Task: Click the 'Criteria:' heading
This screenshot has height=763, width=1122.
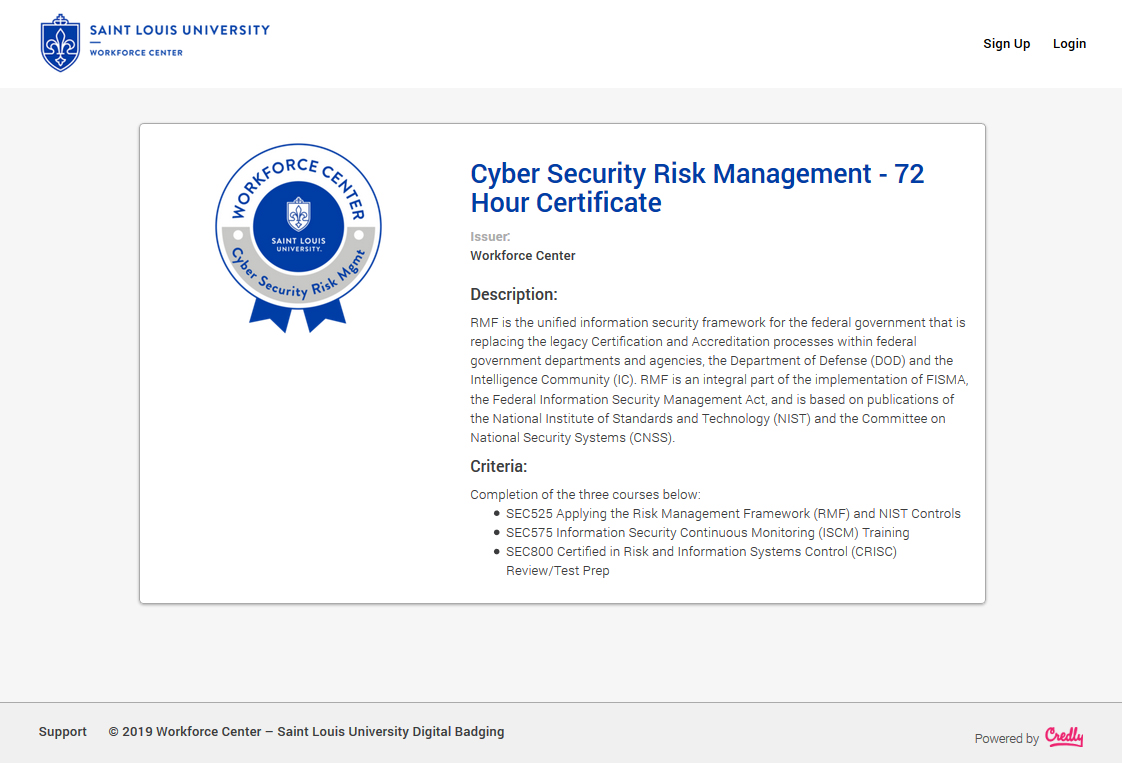Action: coord(499,466)
